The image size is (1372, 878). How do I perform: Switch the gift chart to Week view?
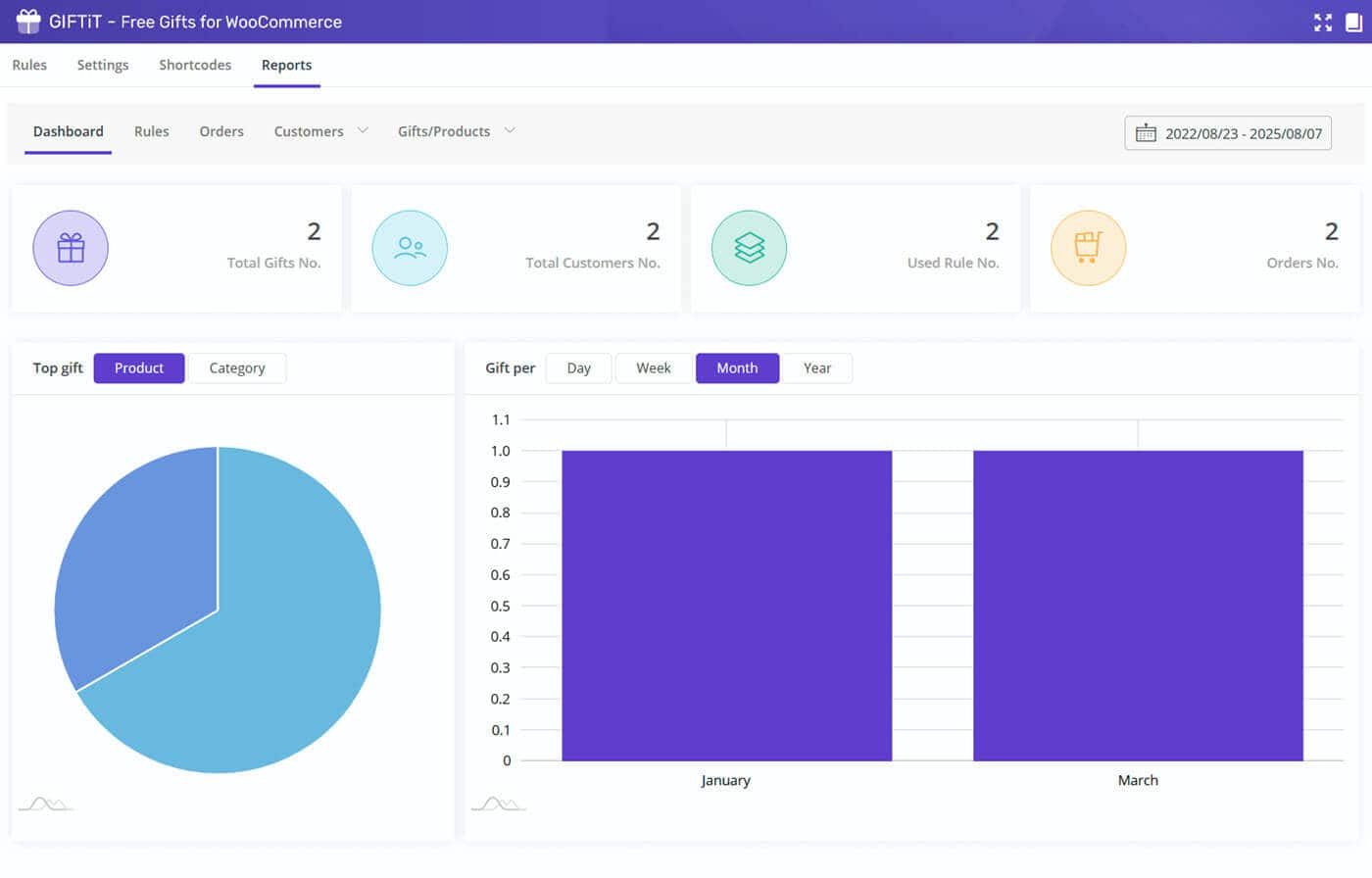click(653, 367)
